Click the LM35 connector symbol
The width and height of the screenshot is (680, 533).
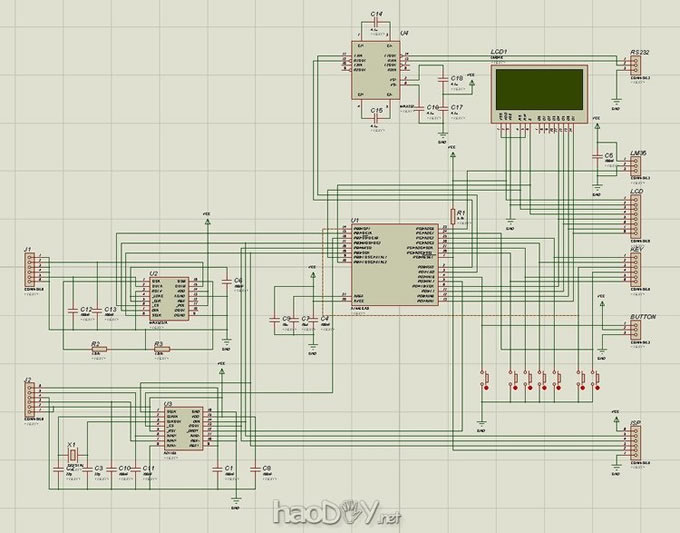pos(635,168)
